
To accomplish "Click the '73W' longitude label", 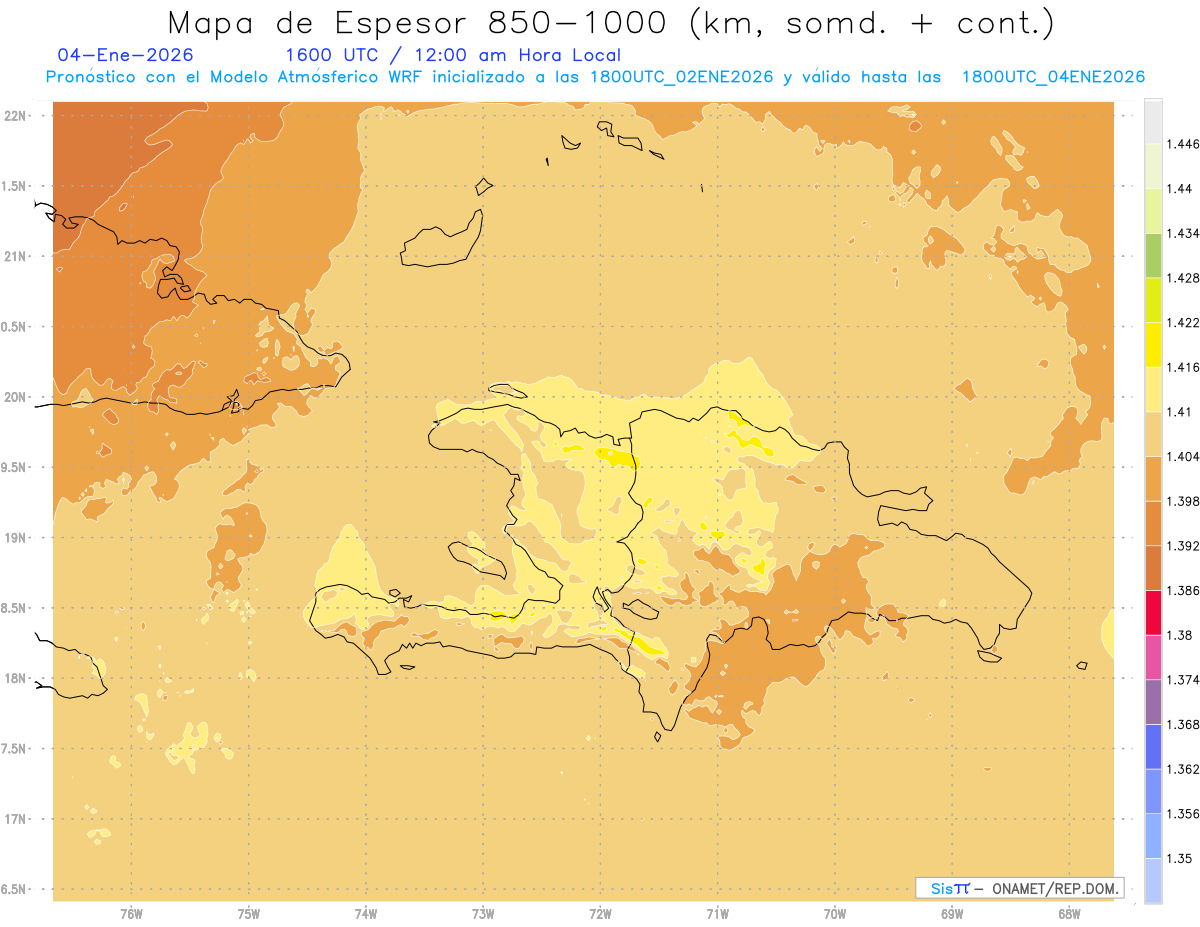I will click(483, 914).
